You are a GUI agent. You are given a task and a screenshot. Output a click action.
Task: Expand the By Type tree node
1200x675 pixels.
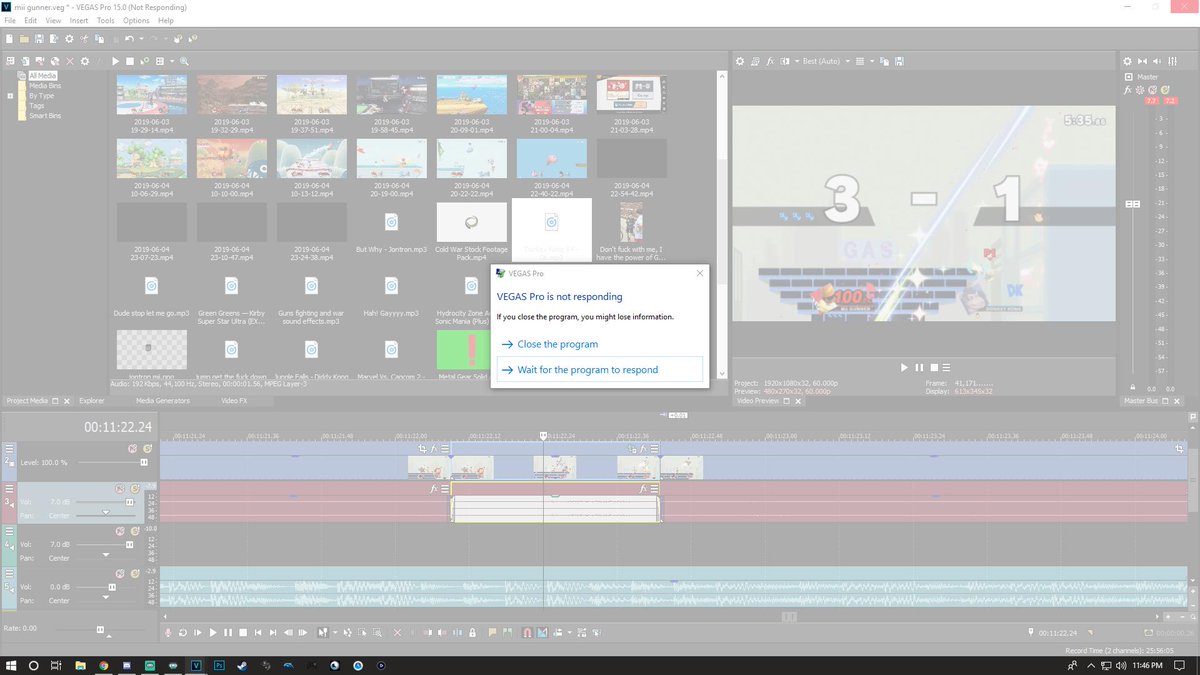coord(10,96)
